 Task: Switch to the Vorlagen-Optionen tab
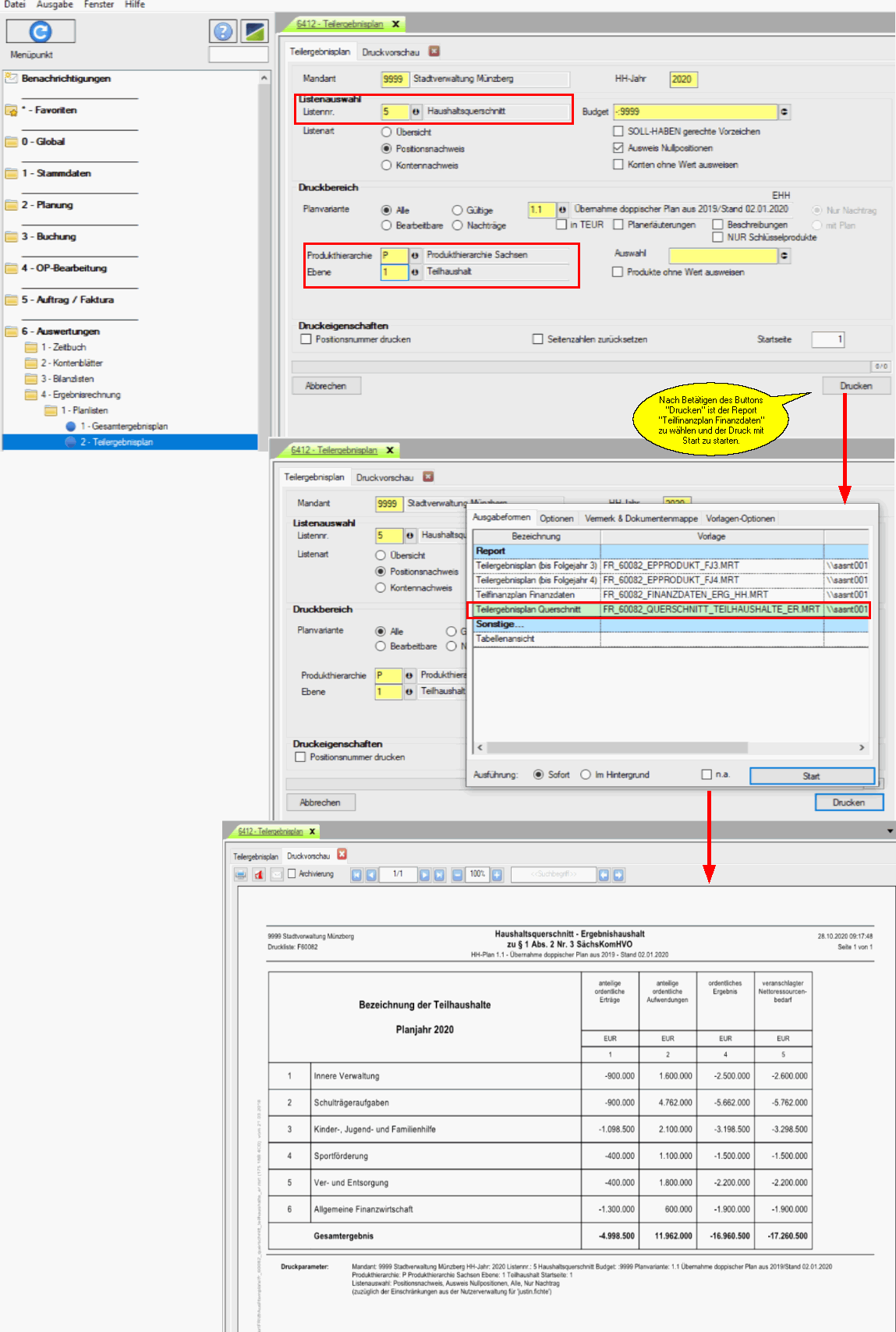point(740,519)
